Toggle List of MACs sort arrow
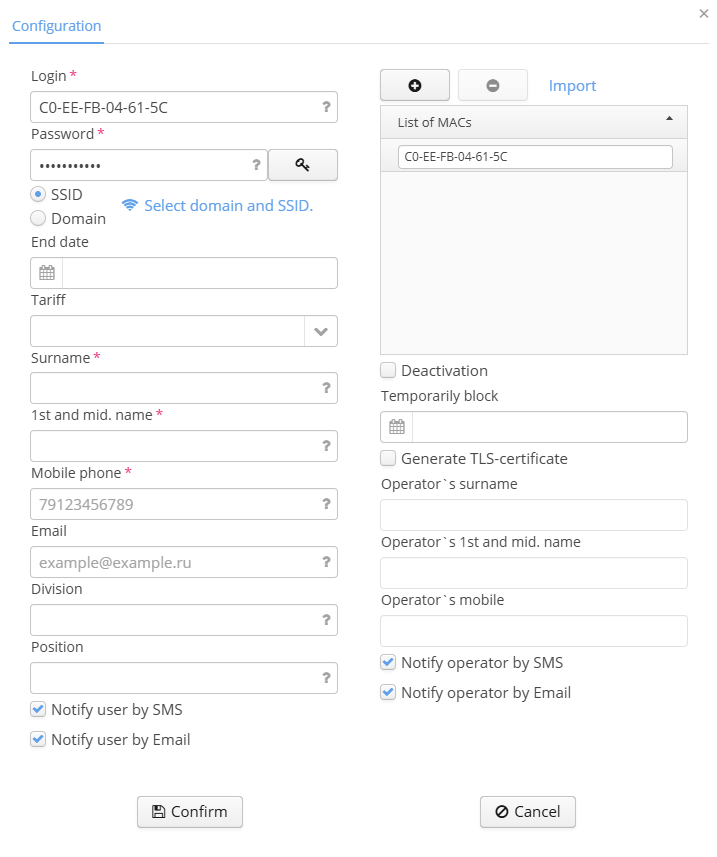The height and width of the screenshot is (857, 717). (x=669, y=119)
